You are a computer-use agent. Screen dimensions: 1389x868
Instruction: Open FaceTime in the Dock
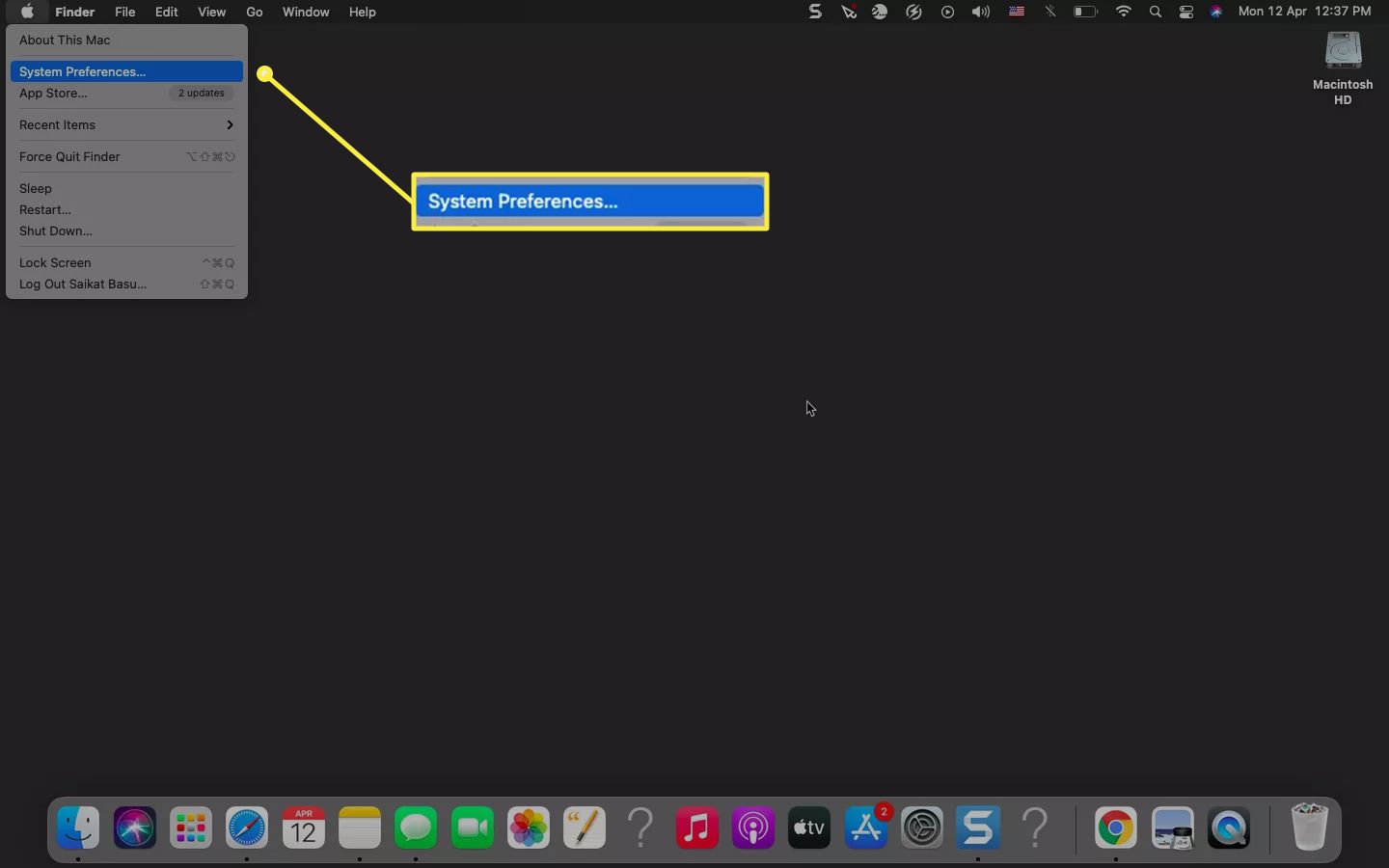point(473,828)
